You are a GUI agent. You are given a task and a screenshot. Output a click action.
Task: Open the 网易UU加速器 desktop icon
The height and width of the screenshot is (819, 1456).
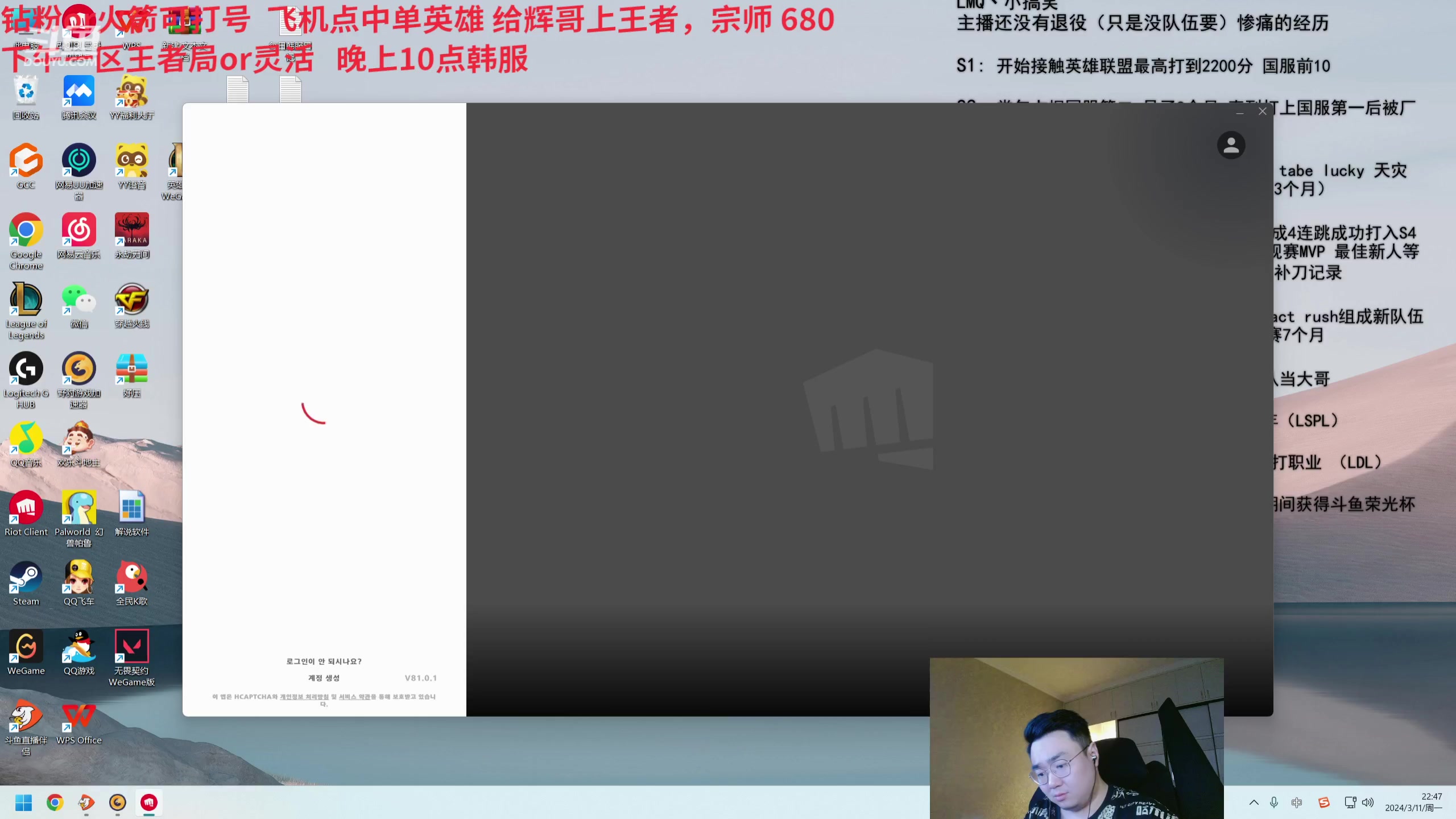point(79,172)
